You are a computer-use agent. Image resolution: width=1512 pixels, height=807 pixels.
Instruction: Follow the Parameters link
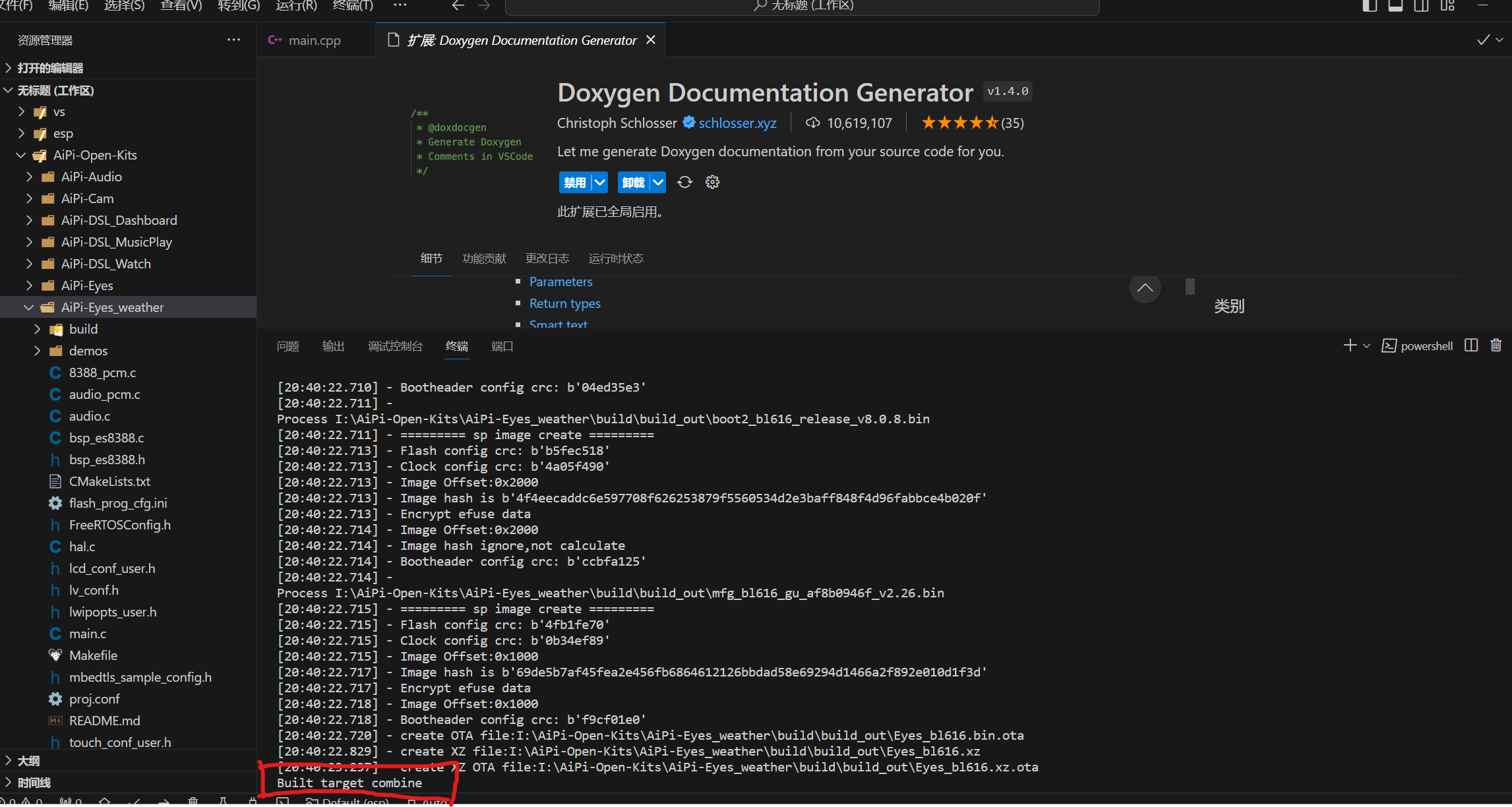560,282
